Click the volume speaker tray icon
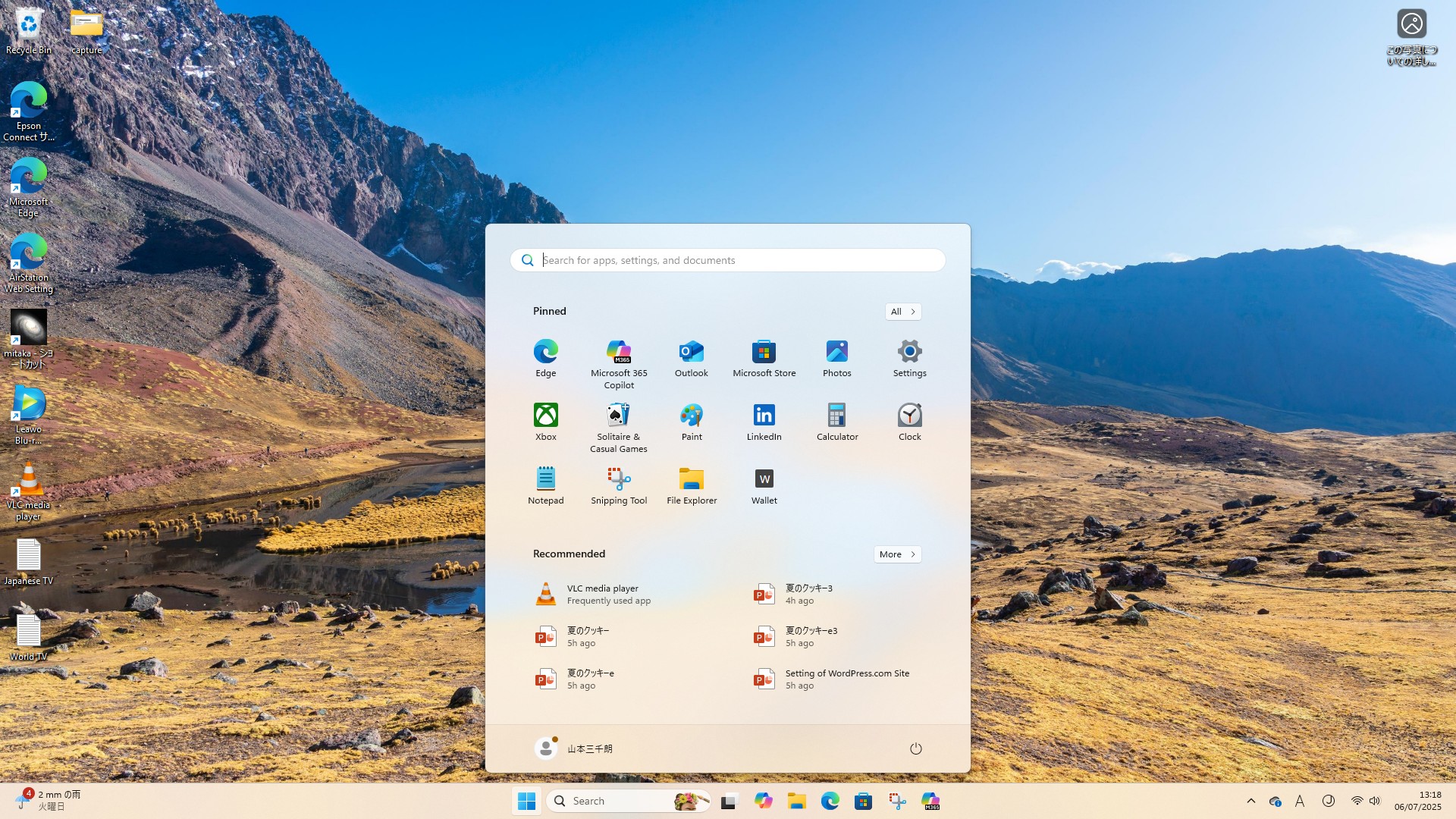Viewport: 1456px width, 819px height. click(x=1375, y=801)
